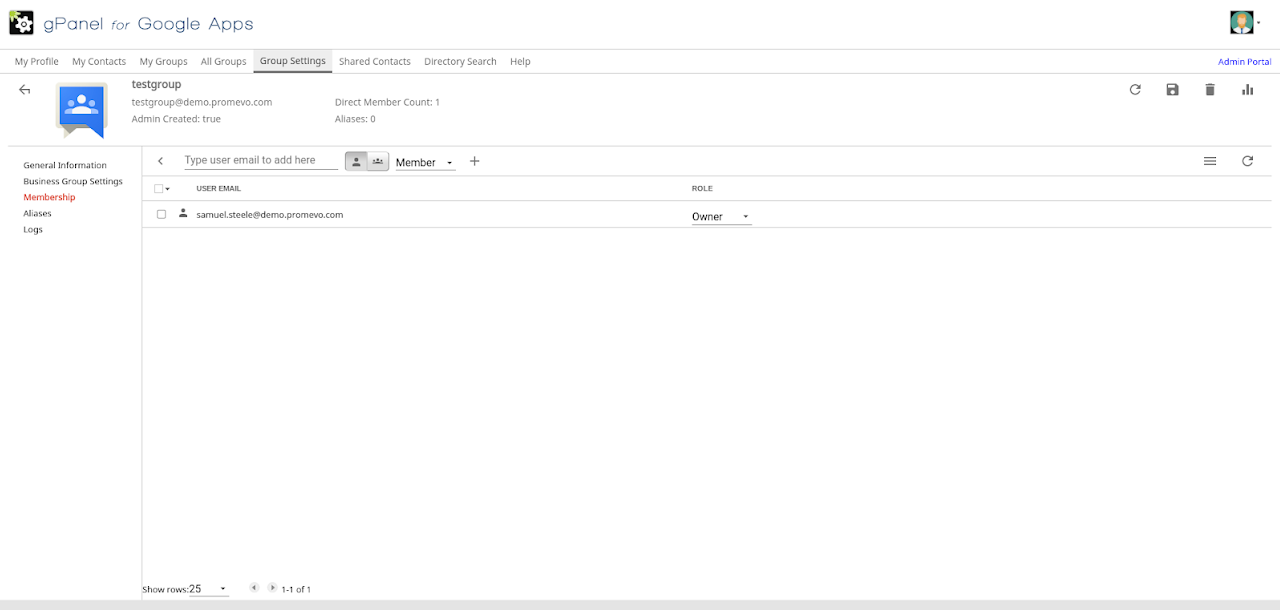Reload the membership table
The width and height of the screenshot is (1280, 610).
1247,161
